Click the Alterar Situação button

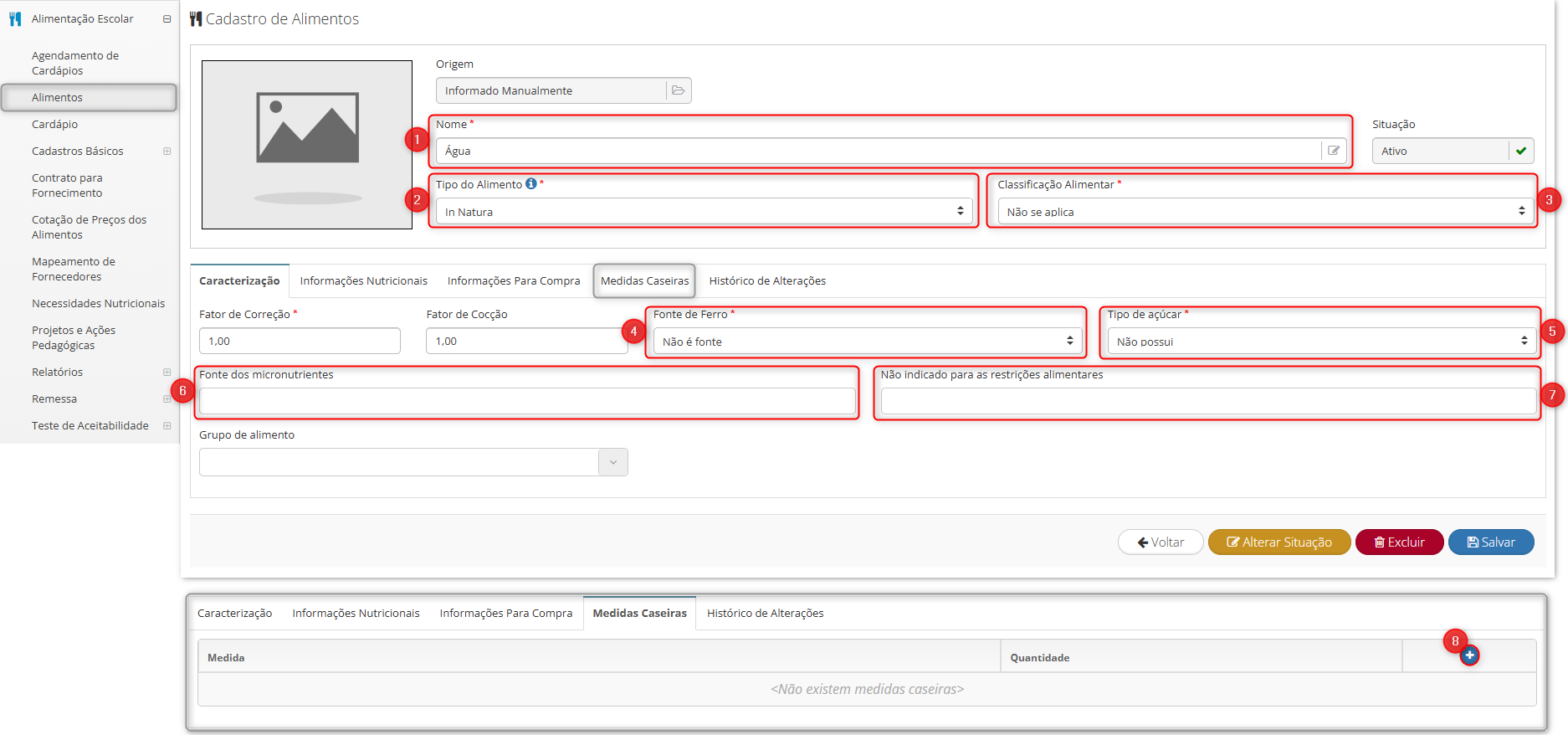(x=1279, y=542)
